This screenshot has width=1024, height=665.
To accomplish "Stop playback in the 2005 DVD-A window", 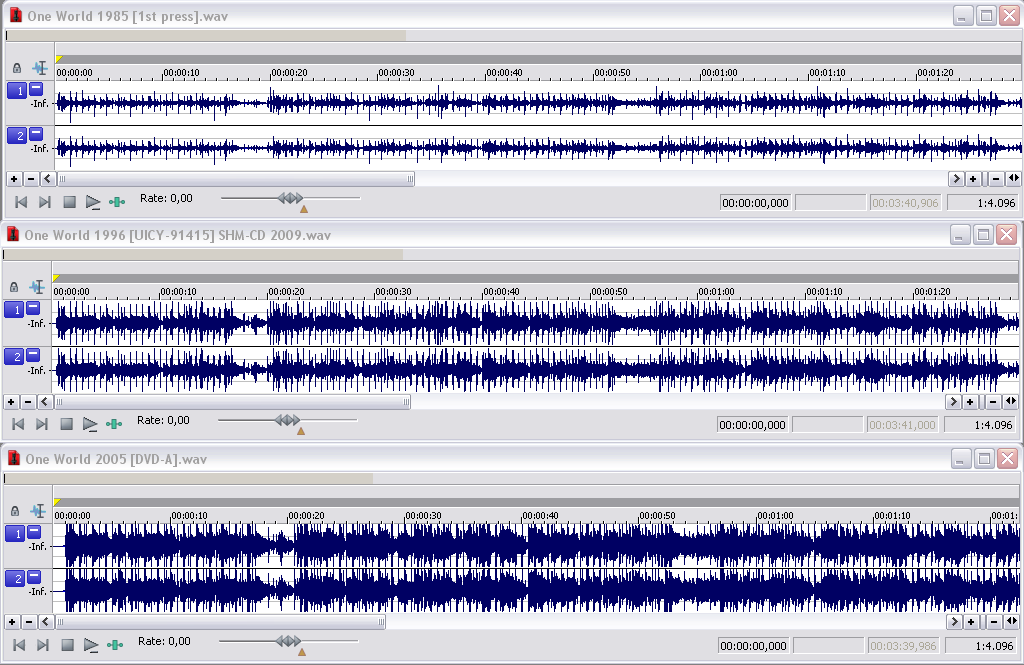I will (x=67, y=645).
